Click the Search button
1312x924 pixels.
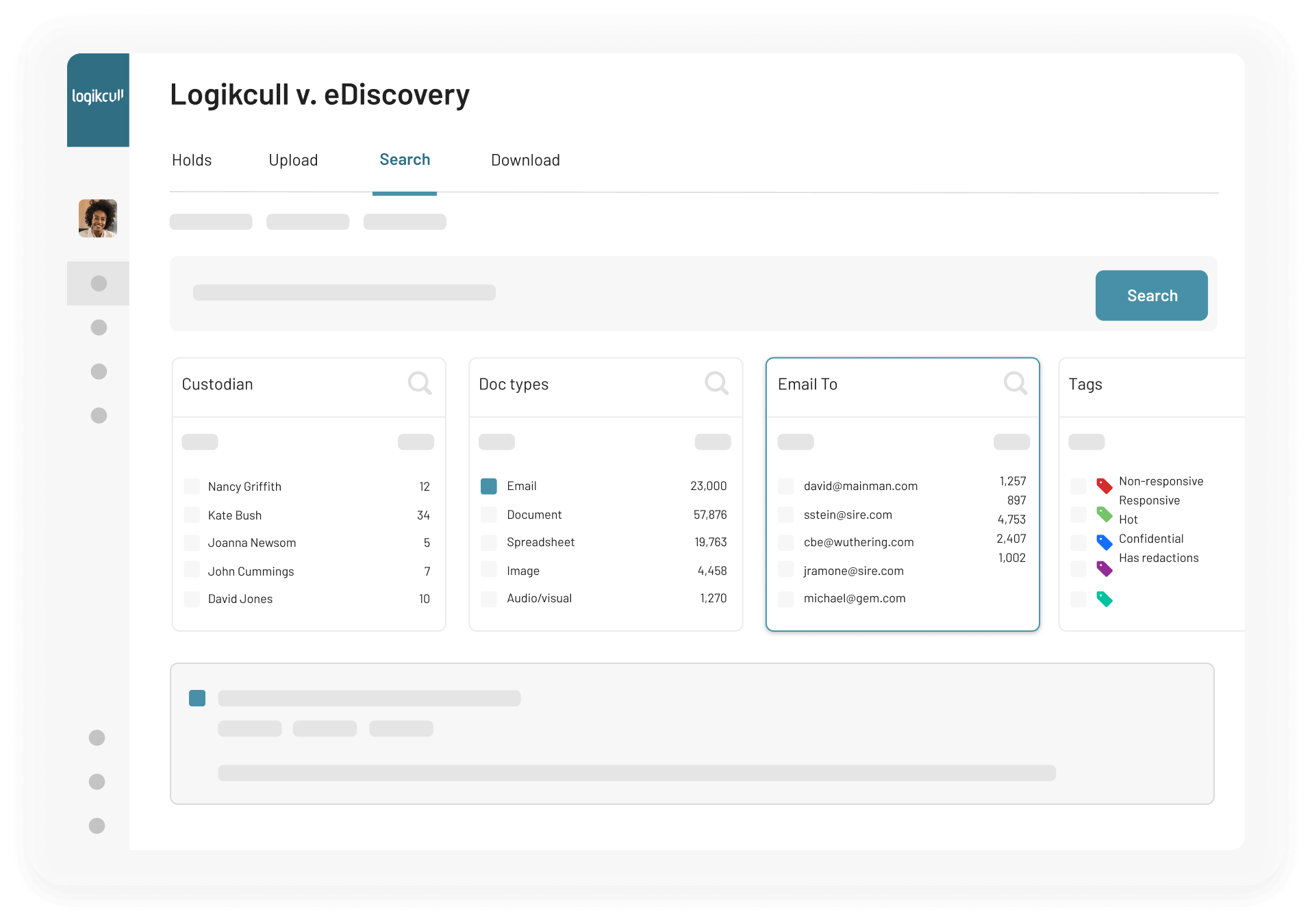pyautogui.click(x=1151, y=295)
